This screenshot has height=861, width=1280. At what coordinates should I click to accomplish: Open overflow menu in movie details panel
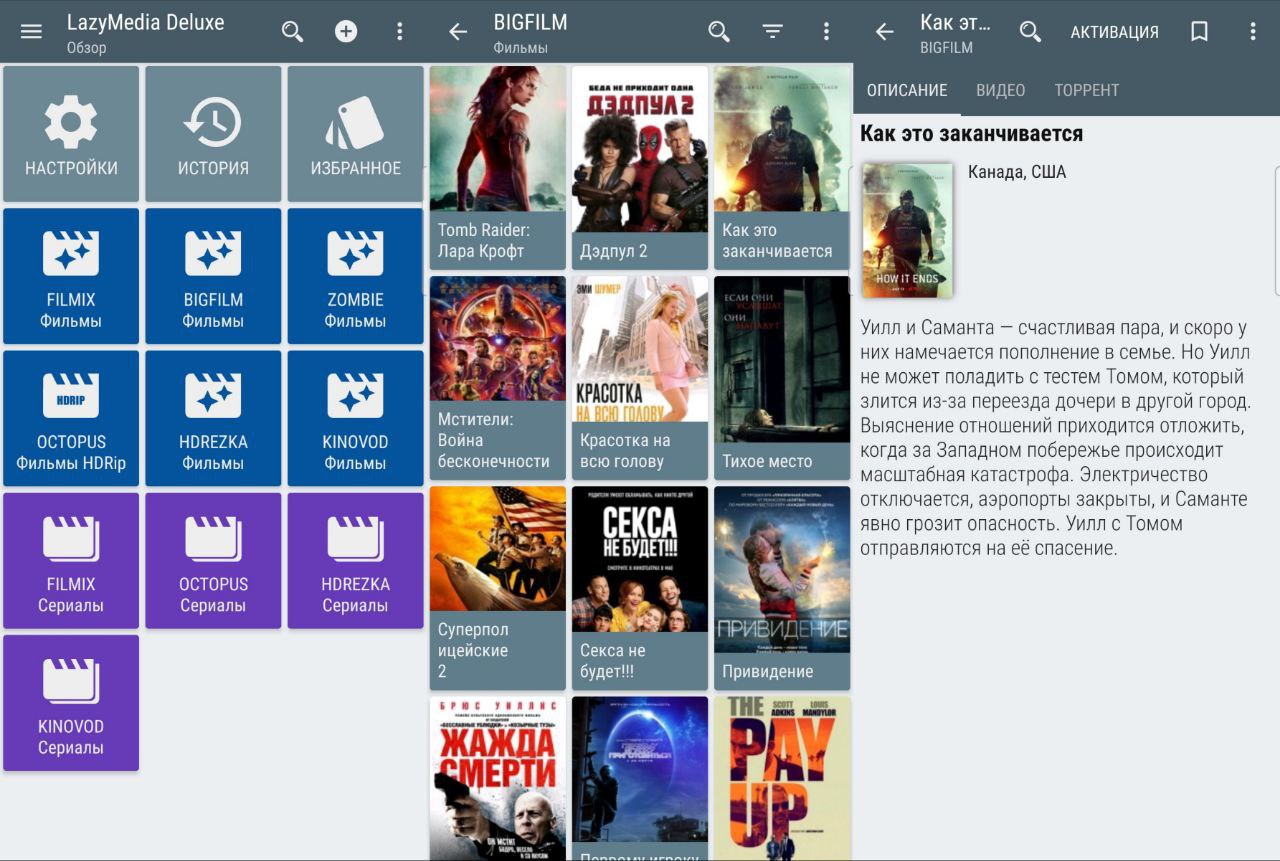(x=1253, y=31)
